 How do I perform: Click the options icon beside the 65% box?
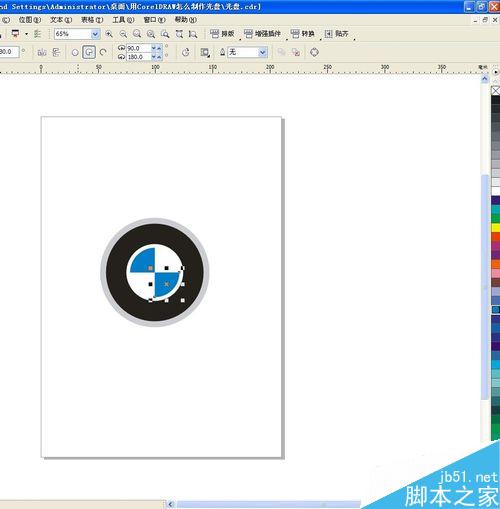[x=37, y=34]
